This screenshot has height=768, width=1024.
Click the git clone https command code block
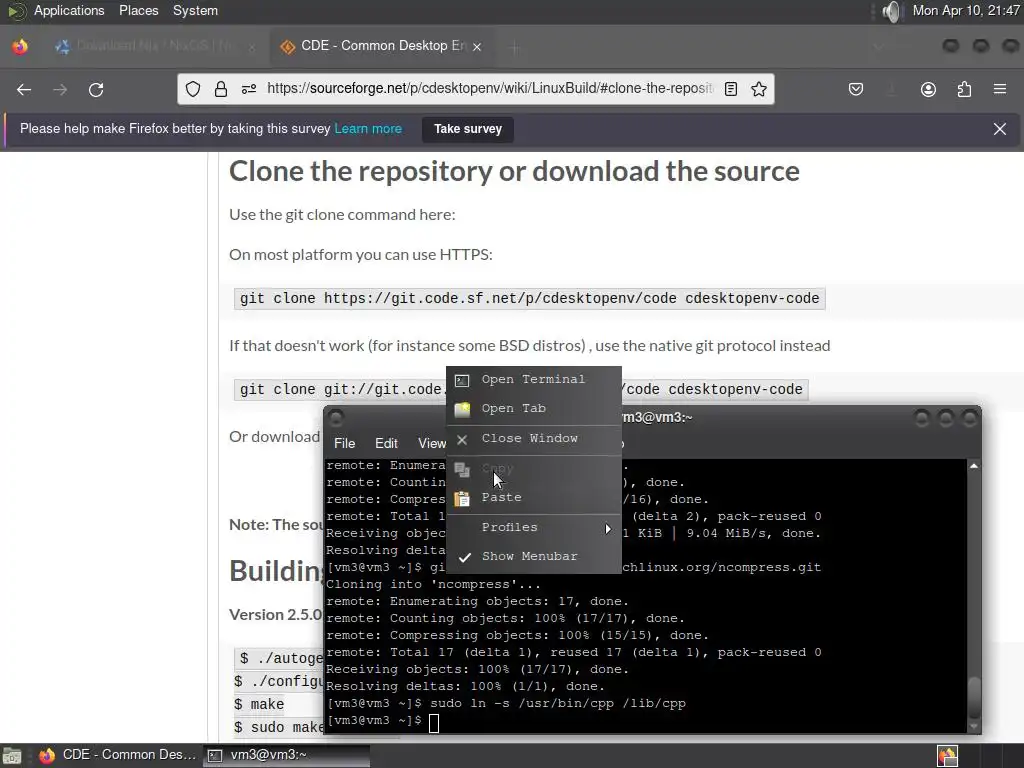click(530, 298)
